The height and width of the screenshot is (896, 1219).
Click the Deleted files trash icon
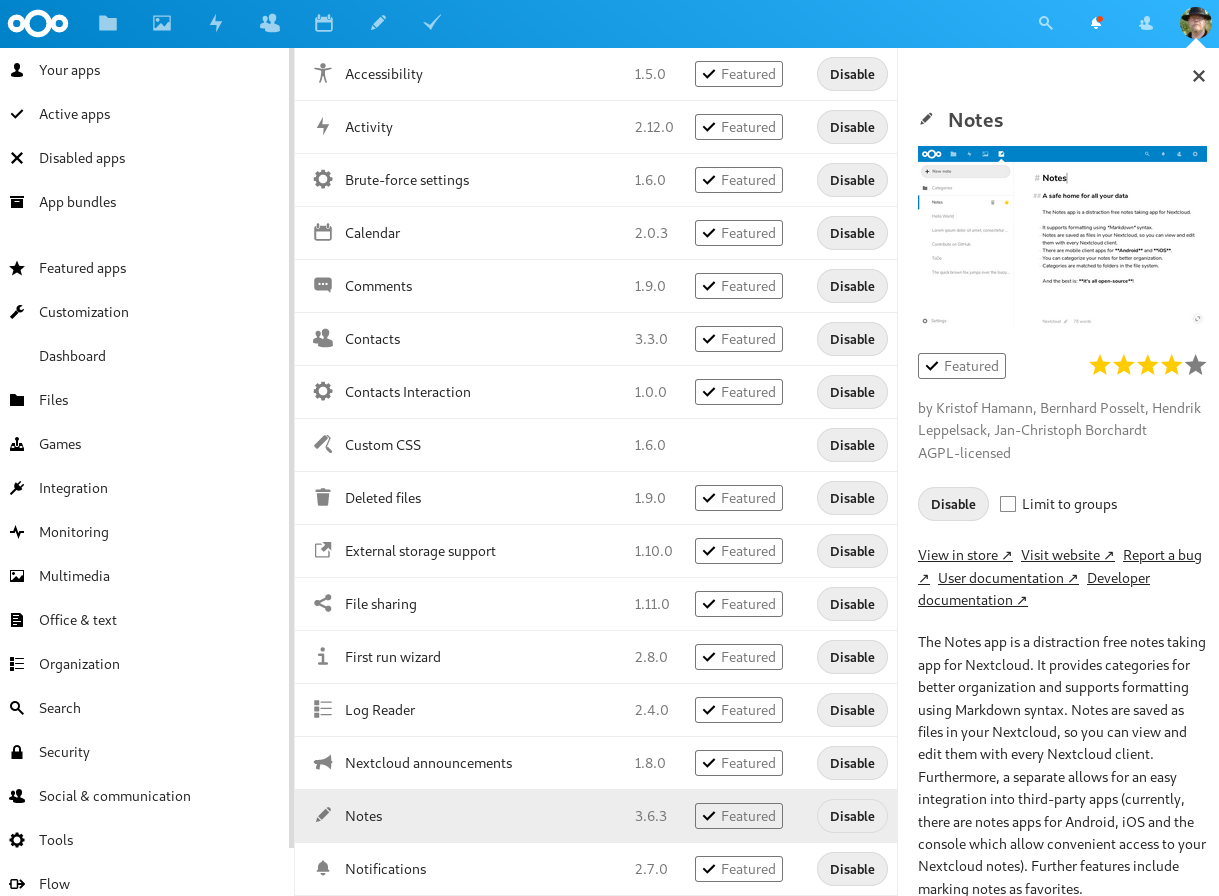click(323, 498)
